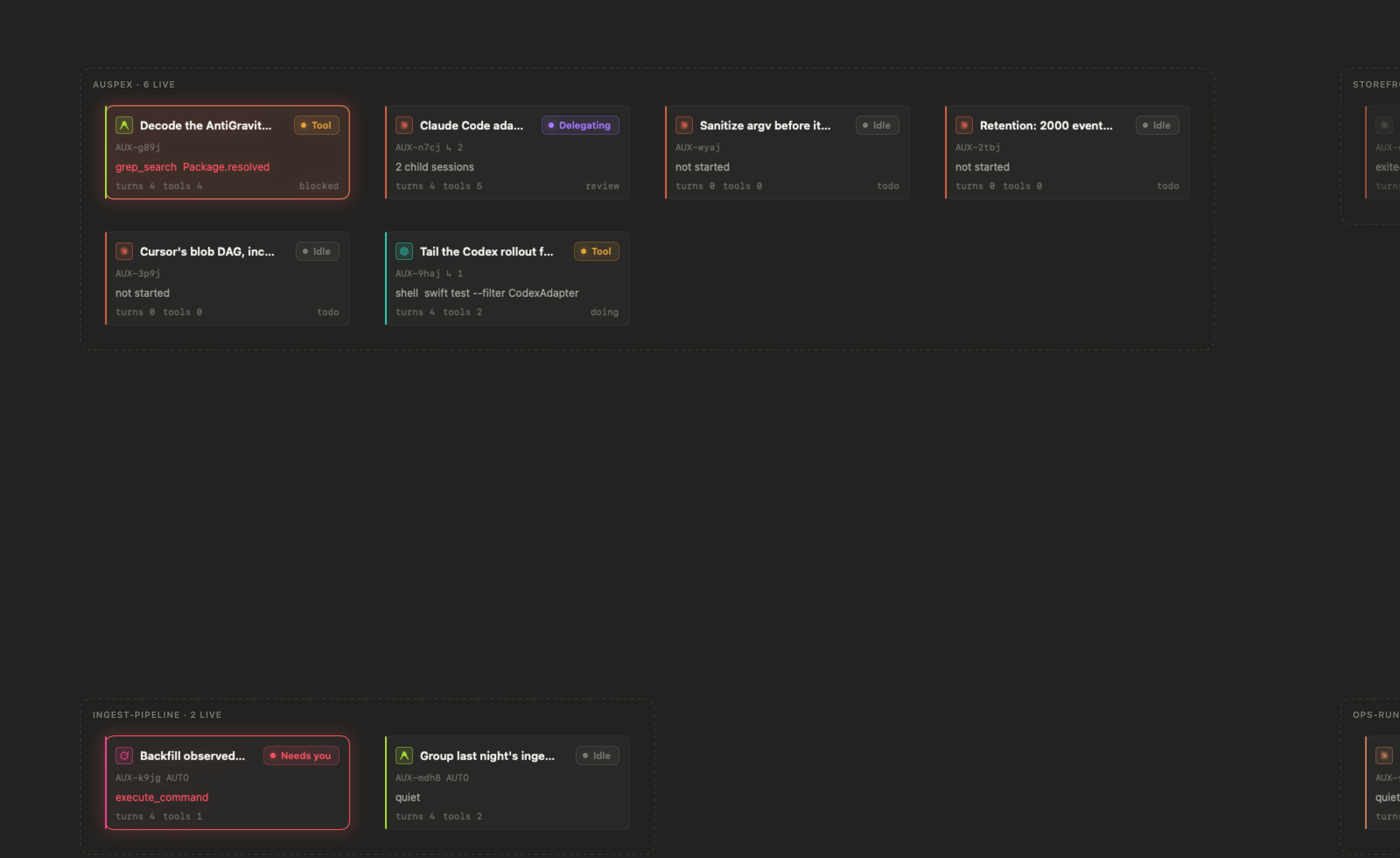Click the red execute_command text
The width and height of the screenshot is (1400, 858).
(162, 798)
